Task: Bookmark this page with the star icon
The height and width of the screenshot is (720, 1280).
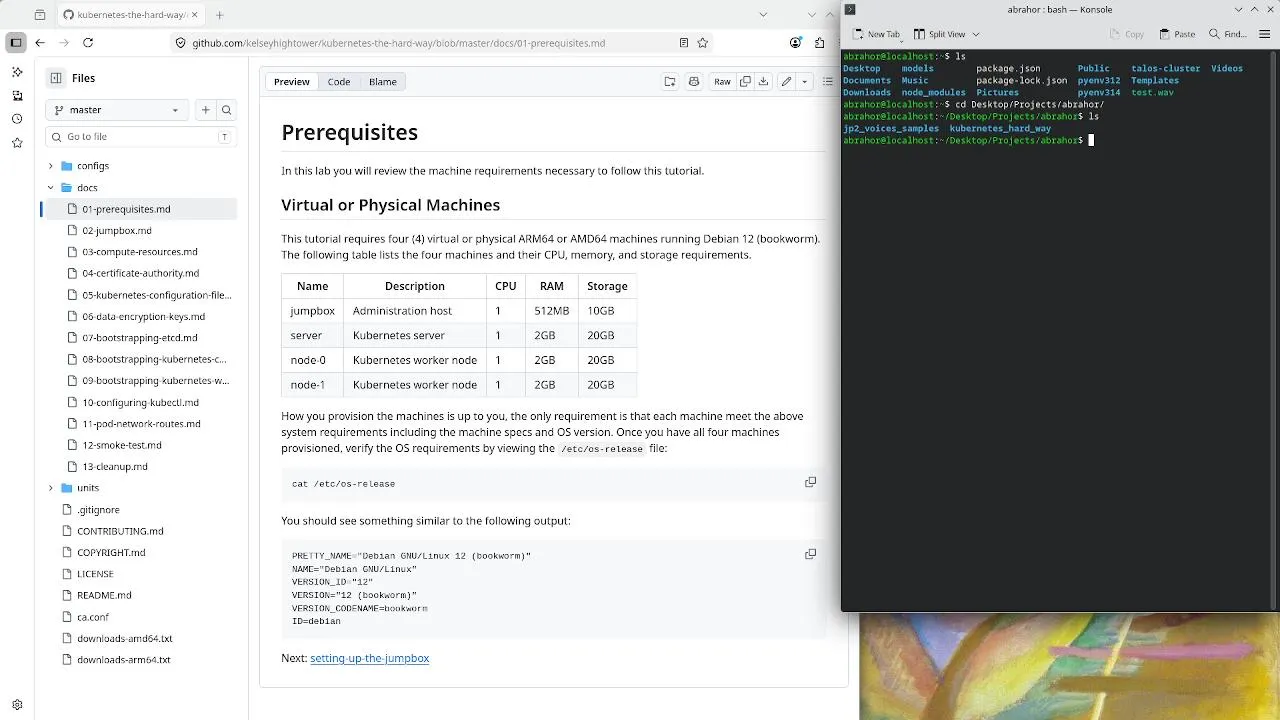Action: (x=703, y=43)
